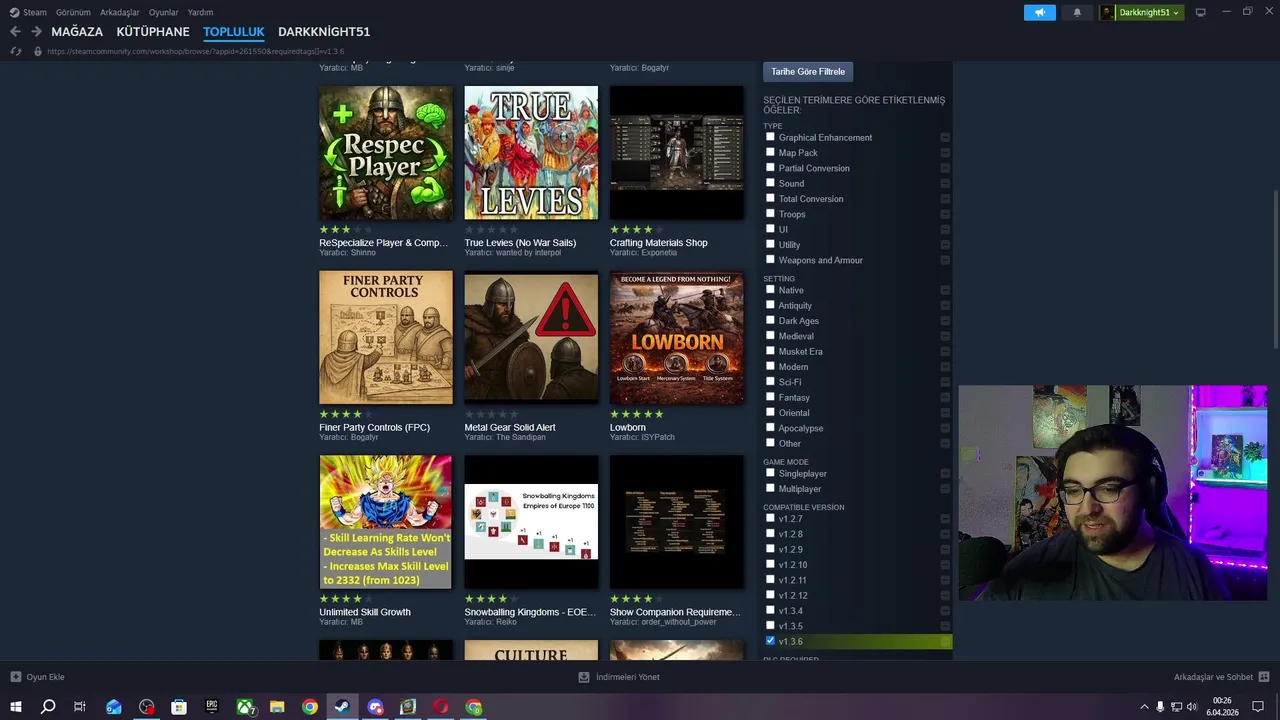Check the Map Pack type filter
This screenshot has width=1280, height=720.
(770, 152)
